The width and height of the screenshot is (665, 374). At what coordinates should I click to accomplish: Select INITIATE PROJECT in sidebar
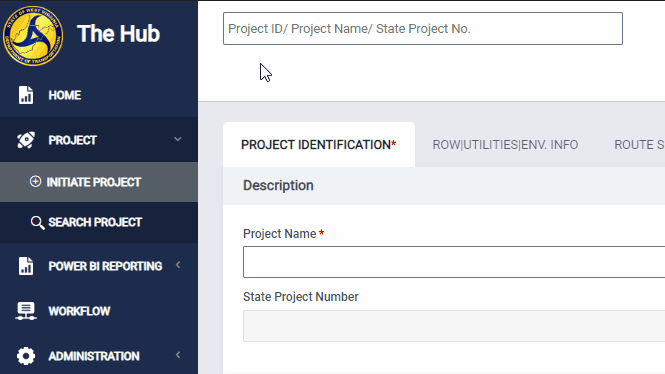point(99,182)
